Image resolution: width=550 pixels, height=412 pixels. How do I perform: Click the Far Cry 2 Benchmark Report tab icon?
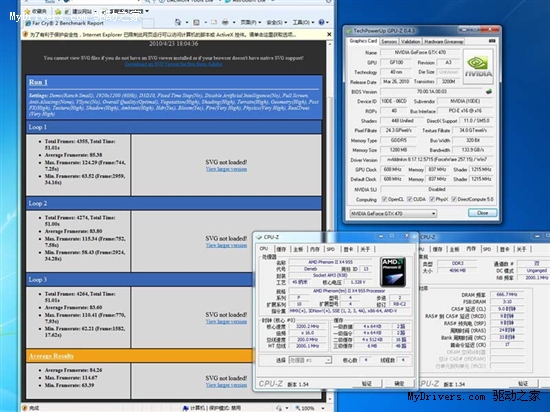(x=28, y=23)
